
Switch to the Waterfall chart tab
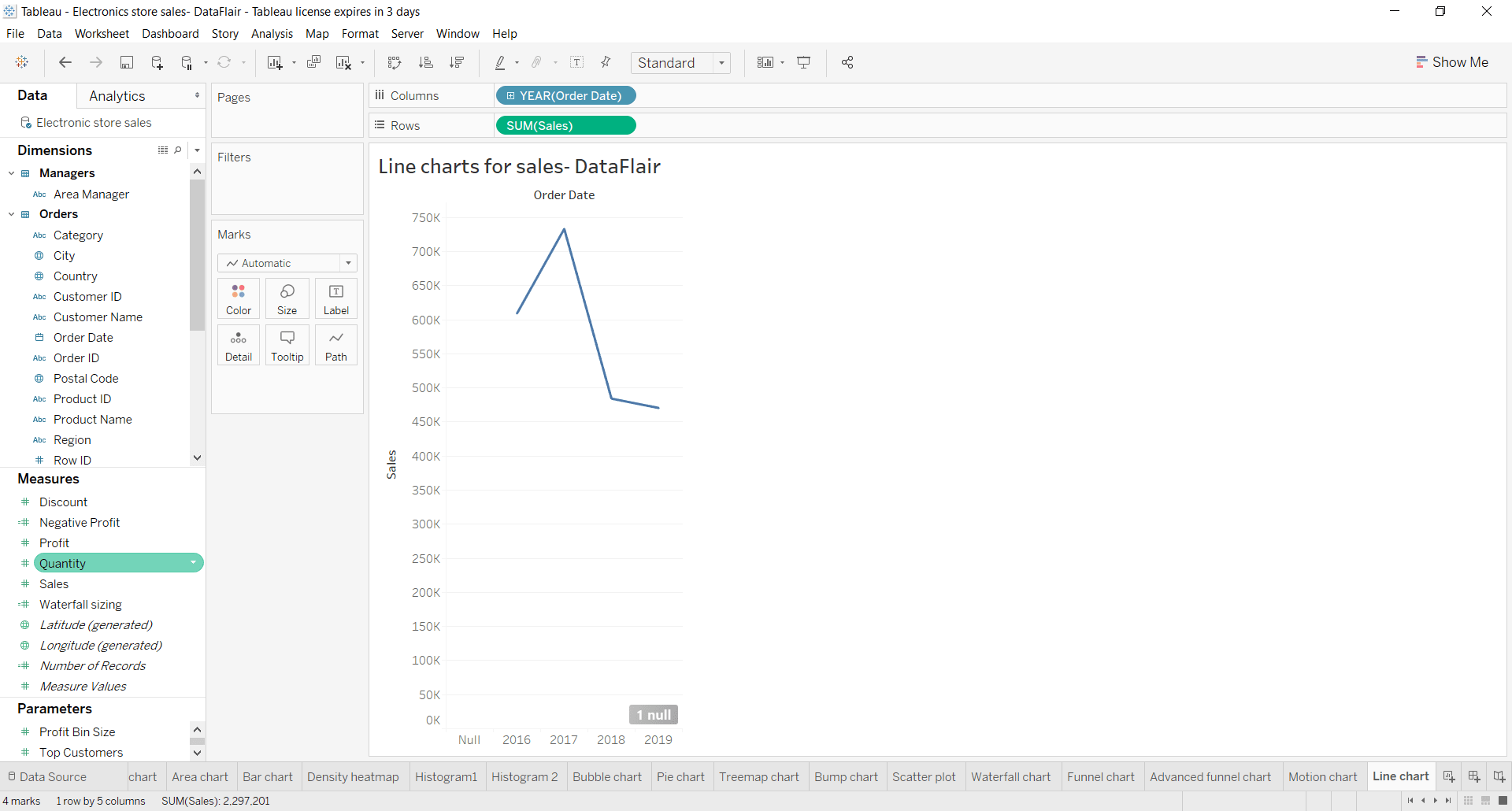click(x=1010, y=776)
